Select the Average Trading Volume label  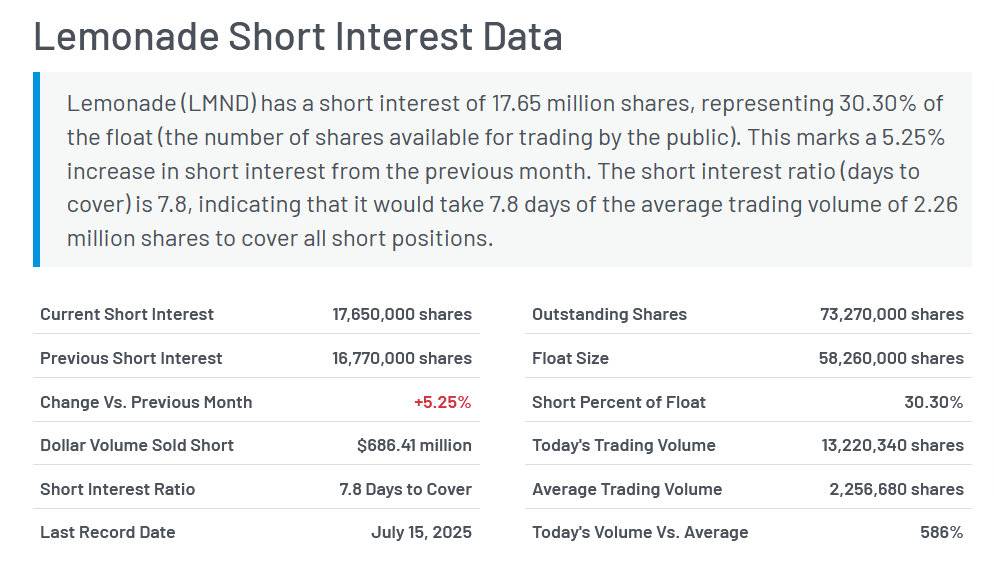627,489
